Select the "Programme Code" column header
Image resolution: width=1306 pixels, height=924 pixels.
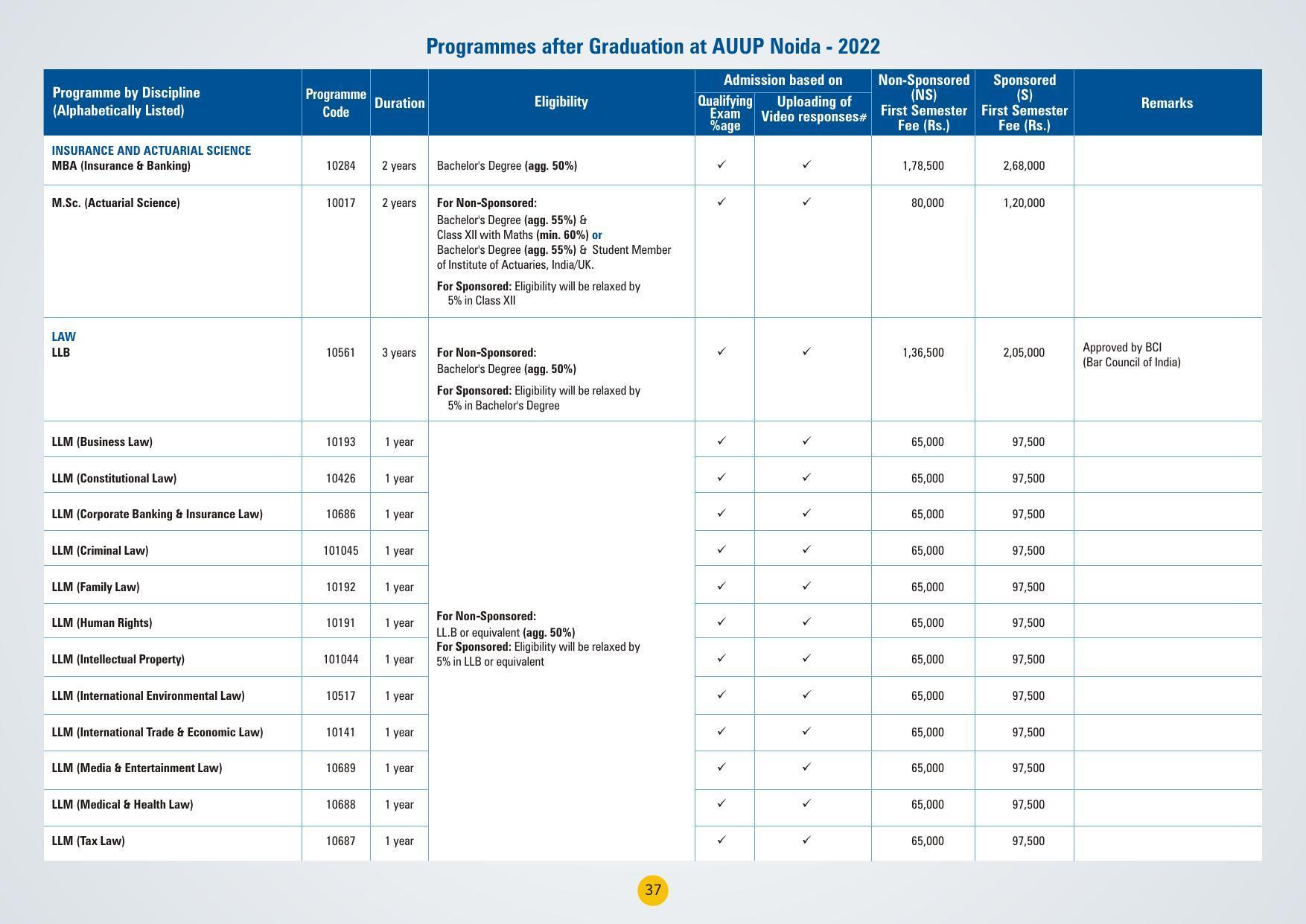336,103
